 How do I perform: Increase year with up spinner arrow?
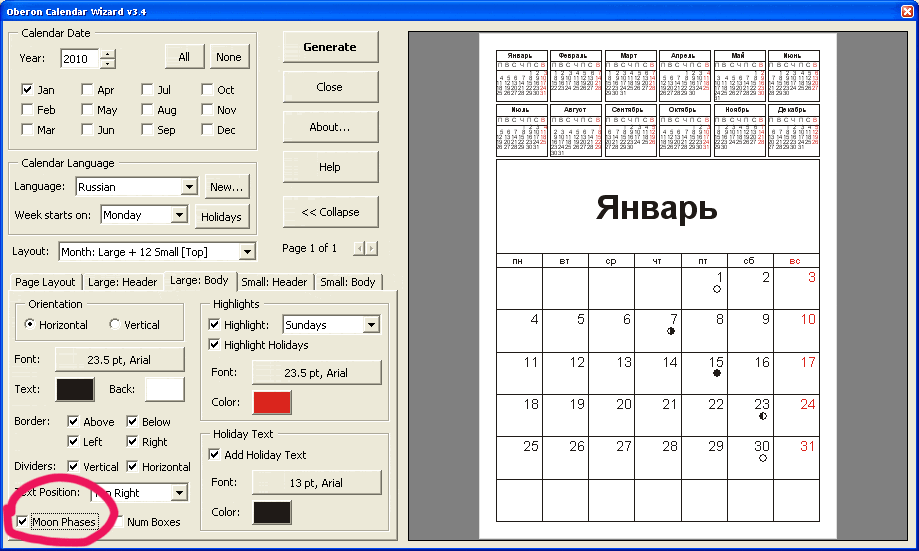point(107,54)
